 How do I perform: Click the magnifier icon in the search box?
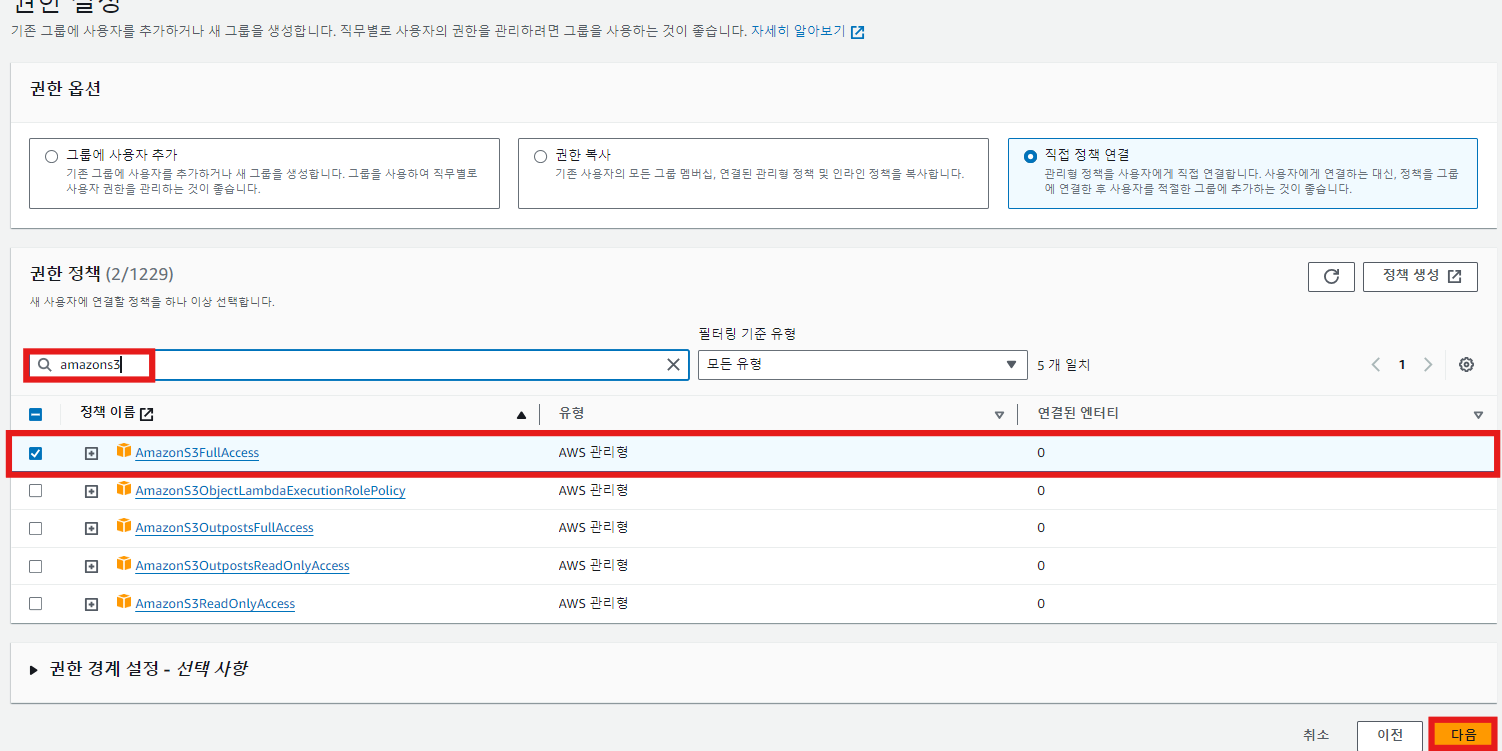(x=44, y=365)
